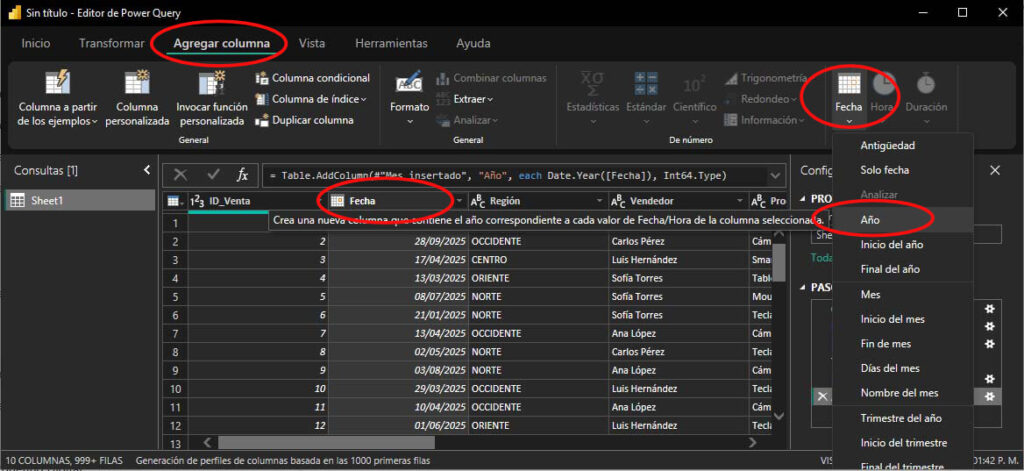1024x471 pixels.
Task: Close the query settings pane
Action: pos(995,171)
